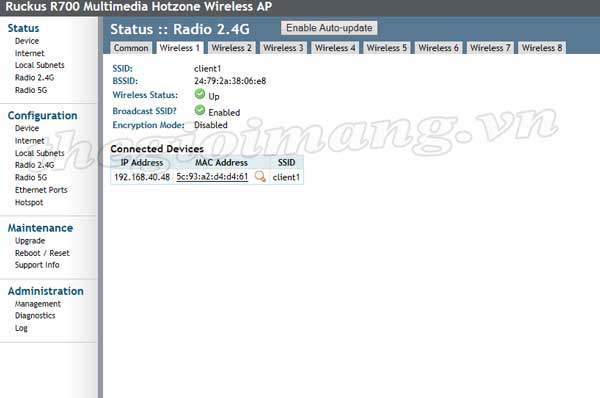The width and height of the screenshot is (600, 398).
Task: Open Radio 5G under Status
Action: [31, 90]
